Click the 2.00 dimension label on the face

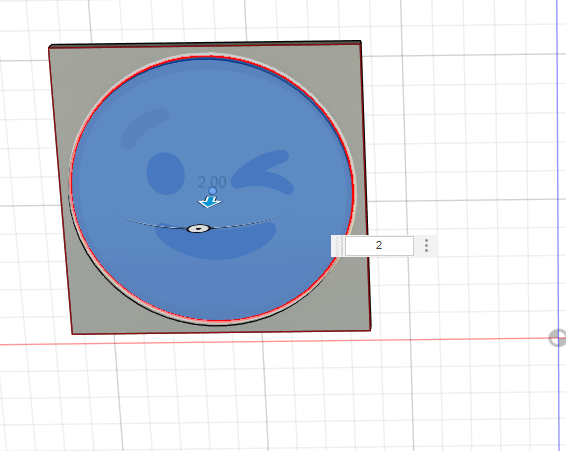(x=212, y=182)
